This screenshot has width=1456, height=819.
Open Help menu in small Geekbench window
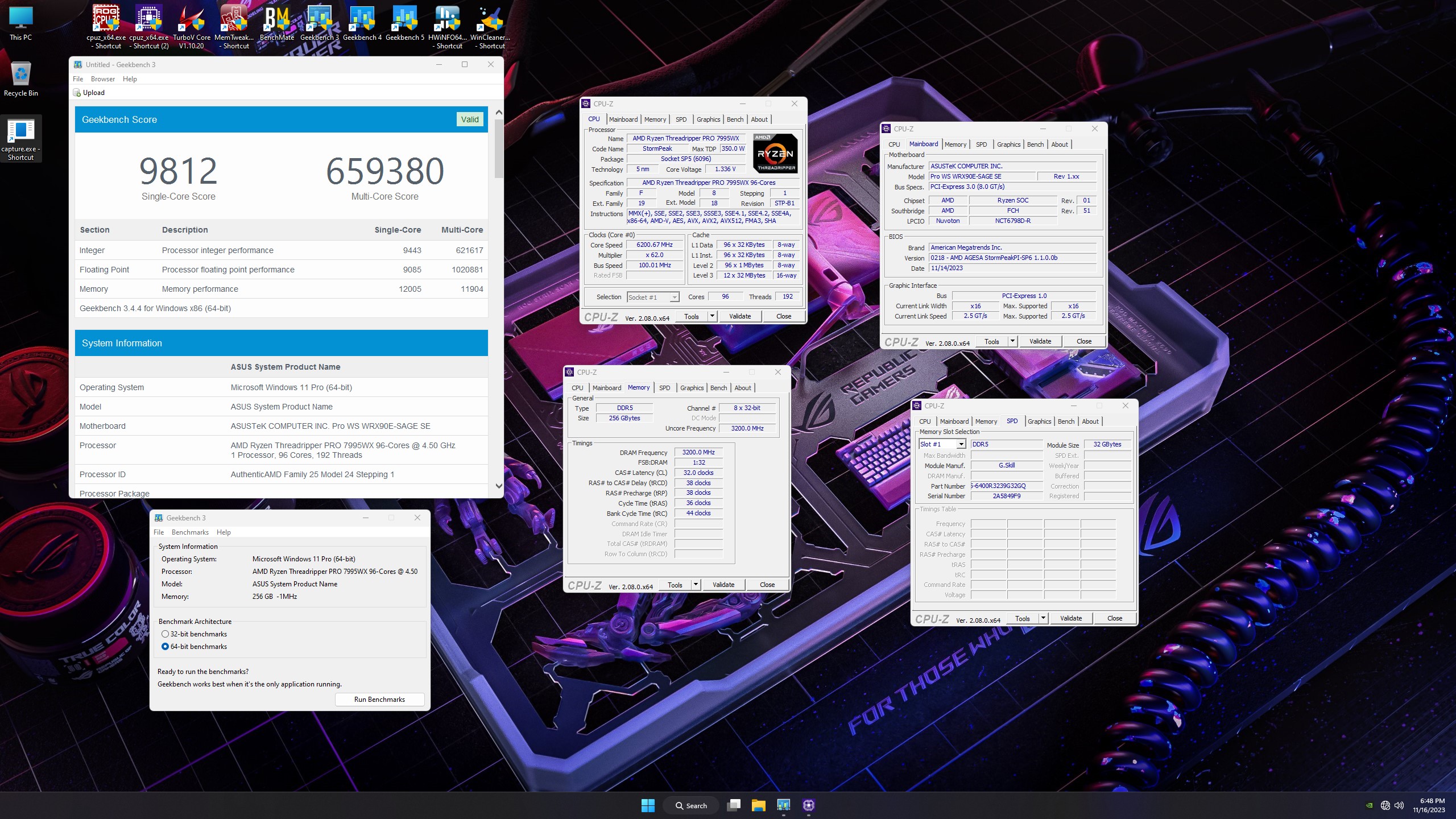[x=224, y=532]
